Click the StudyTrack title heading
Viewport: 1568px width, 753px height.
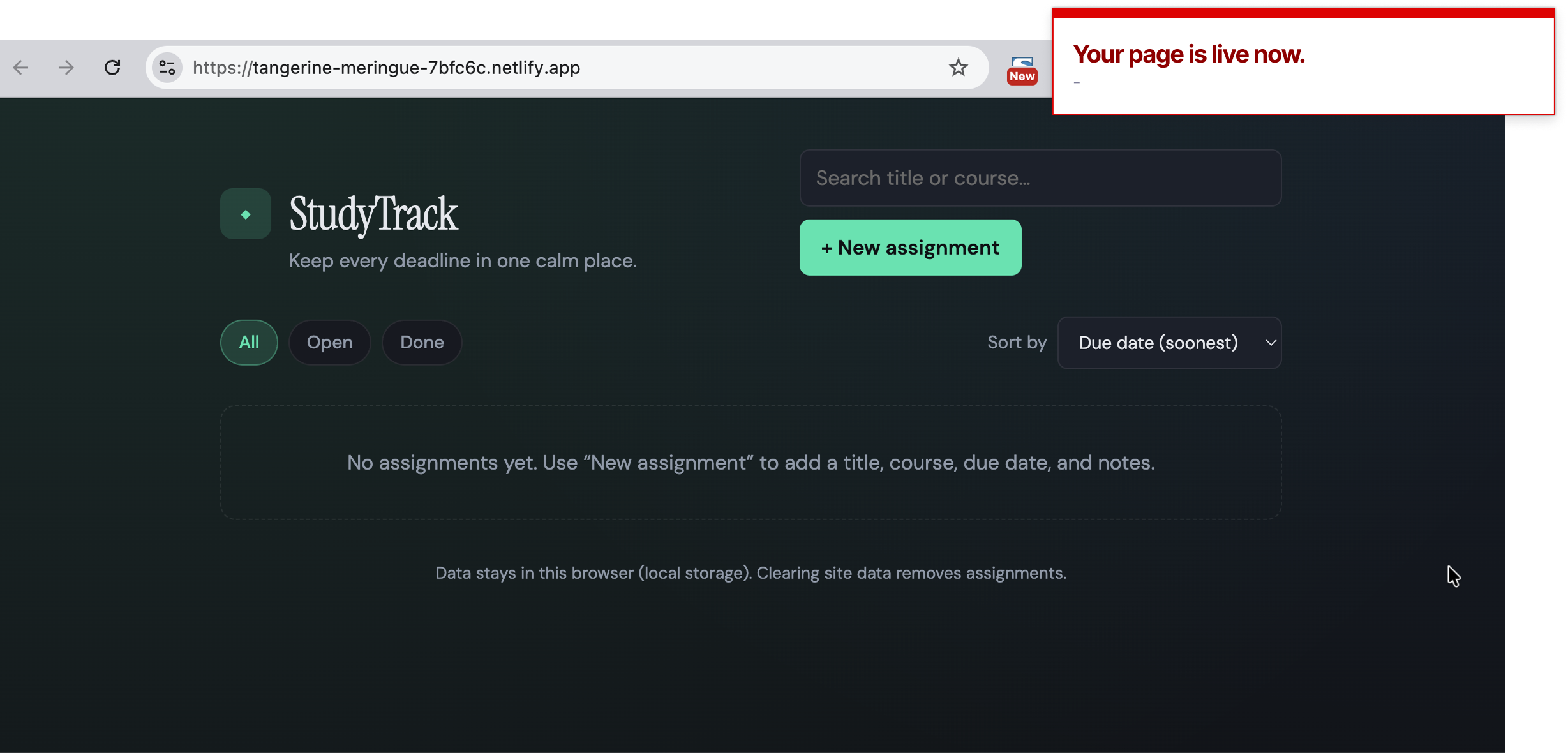(x=373, y=214)
